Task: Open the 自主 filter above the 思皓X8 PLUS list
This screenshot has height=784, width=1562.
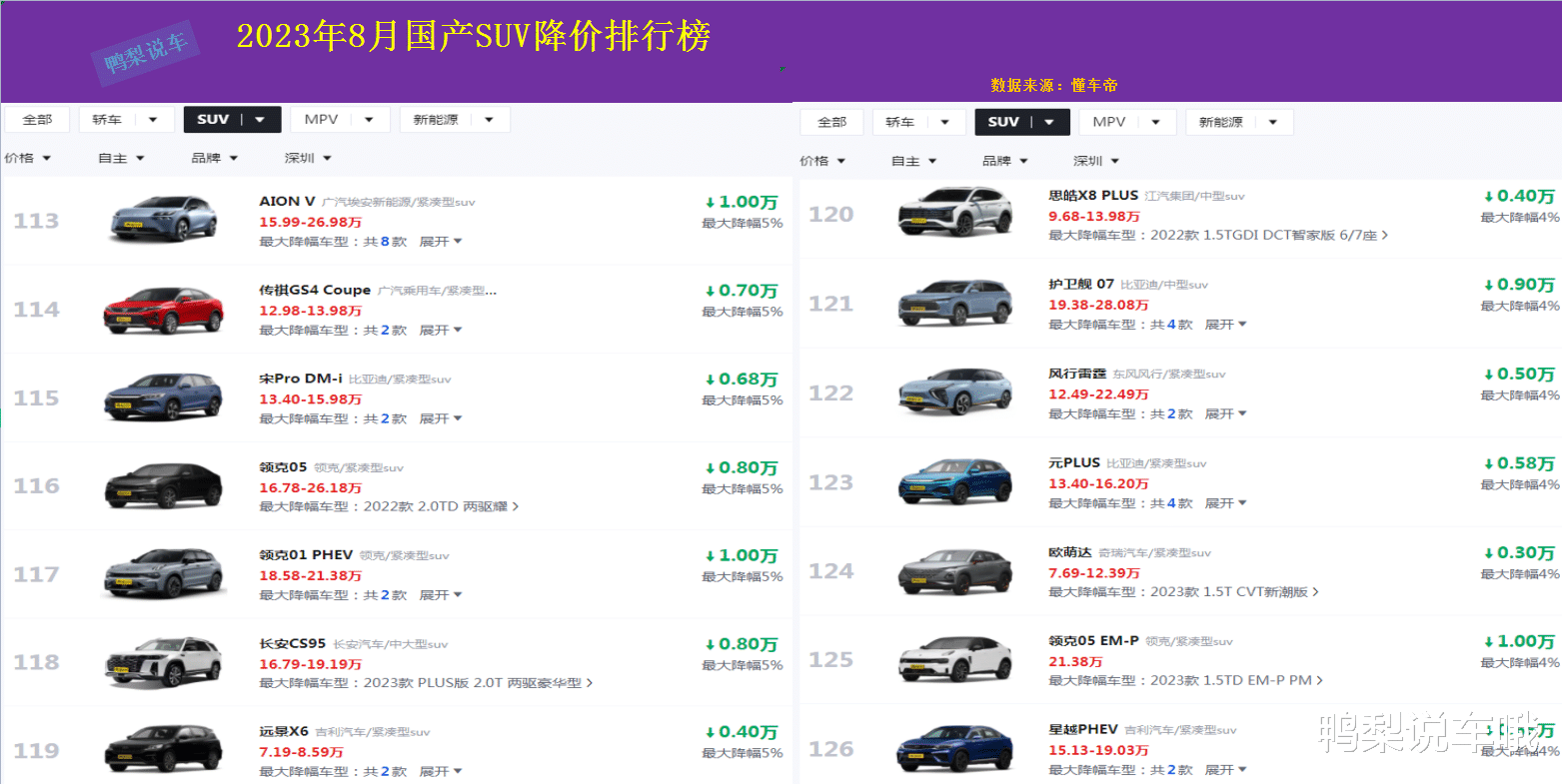Action: pos(914,161)
